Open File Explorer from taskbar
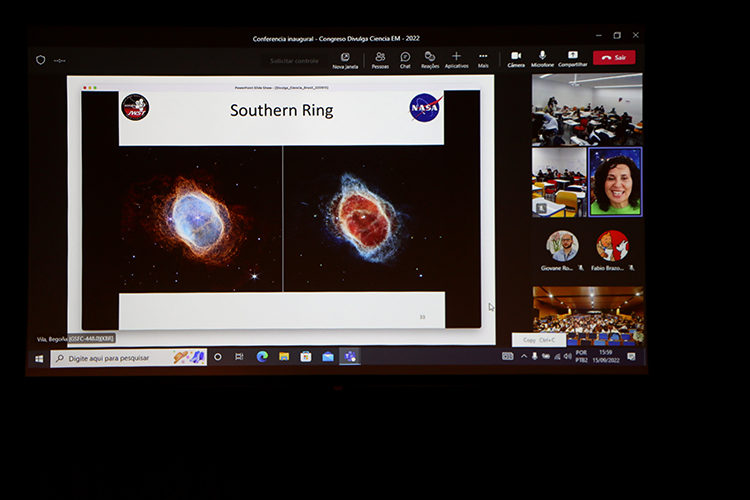The height and width of the screenshot is (500, 750). pyautogui.click(x=284, y=356)
